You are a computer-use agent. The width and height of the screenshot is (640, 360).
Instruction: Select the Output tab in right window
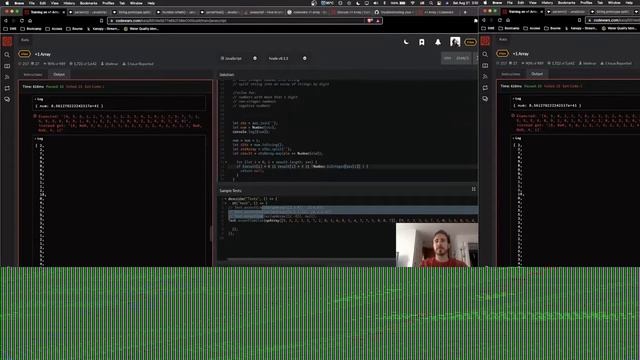click(537, 74)
